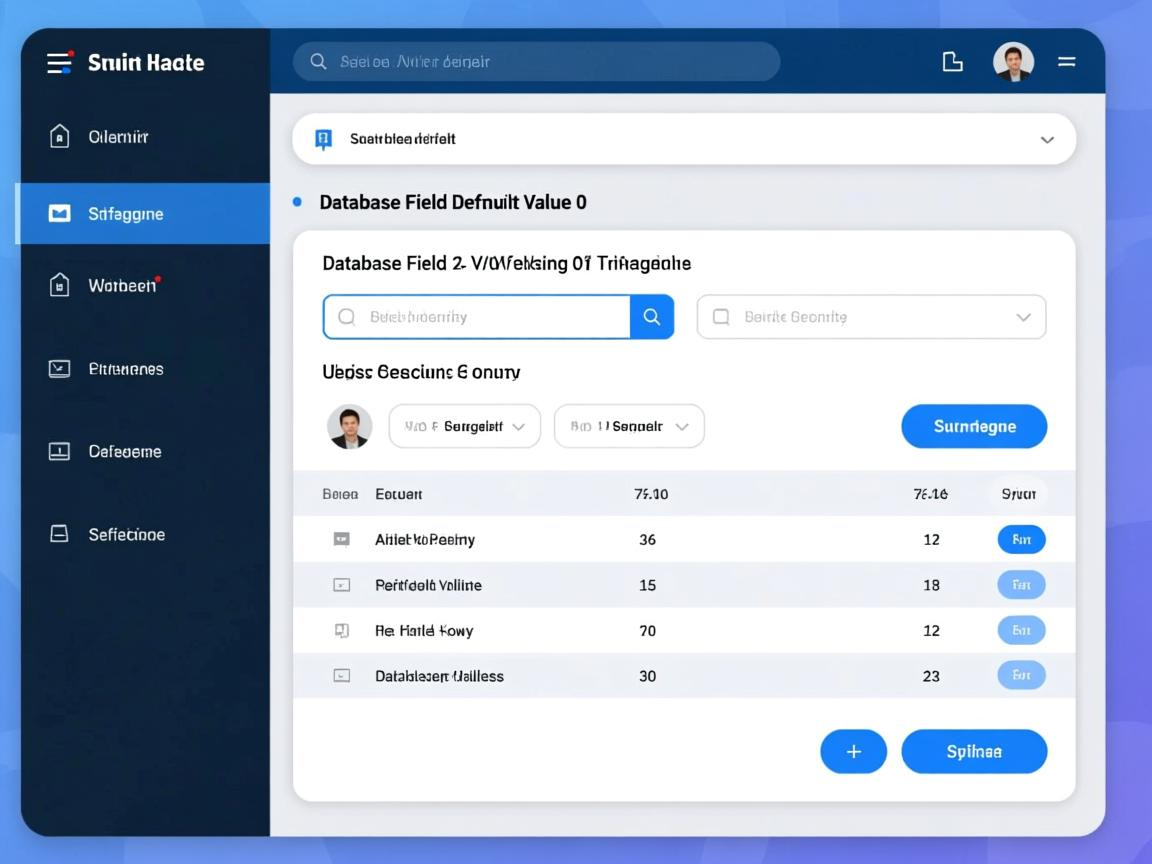Expand the Saatblea derfelt dropdown chevron
This screenshot has width=1152, height=864.
pyautogui.click(x=1047, y=140)
